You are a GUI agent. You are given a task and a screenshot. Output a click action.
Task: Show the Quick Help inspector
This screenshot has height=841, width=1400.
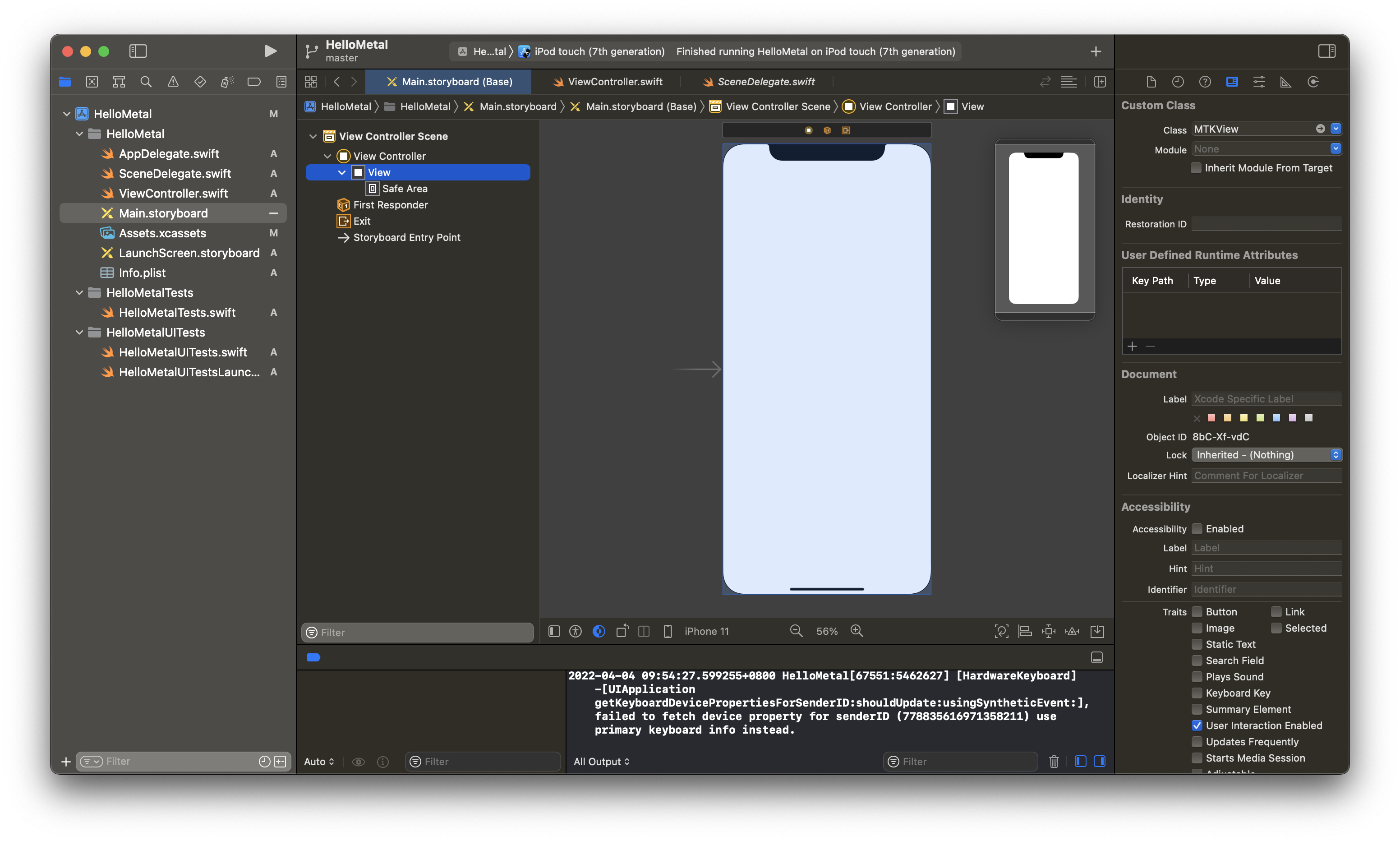1205,82
